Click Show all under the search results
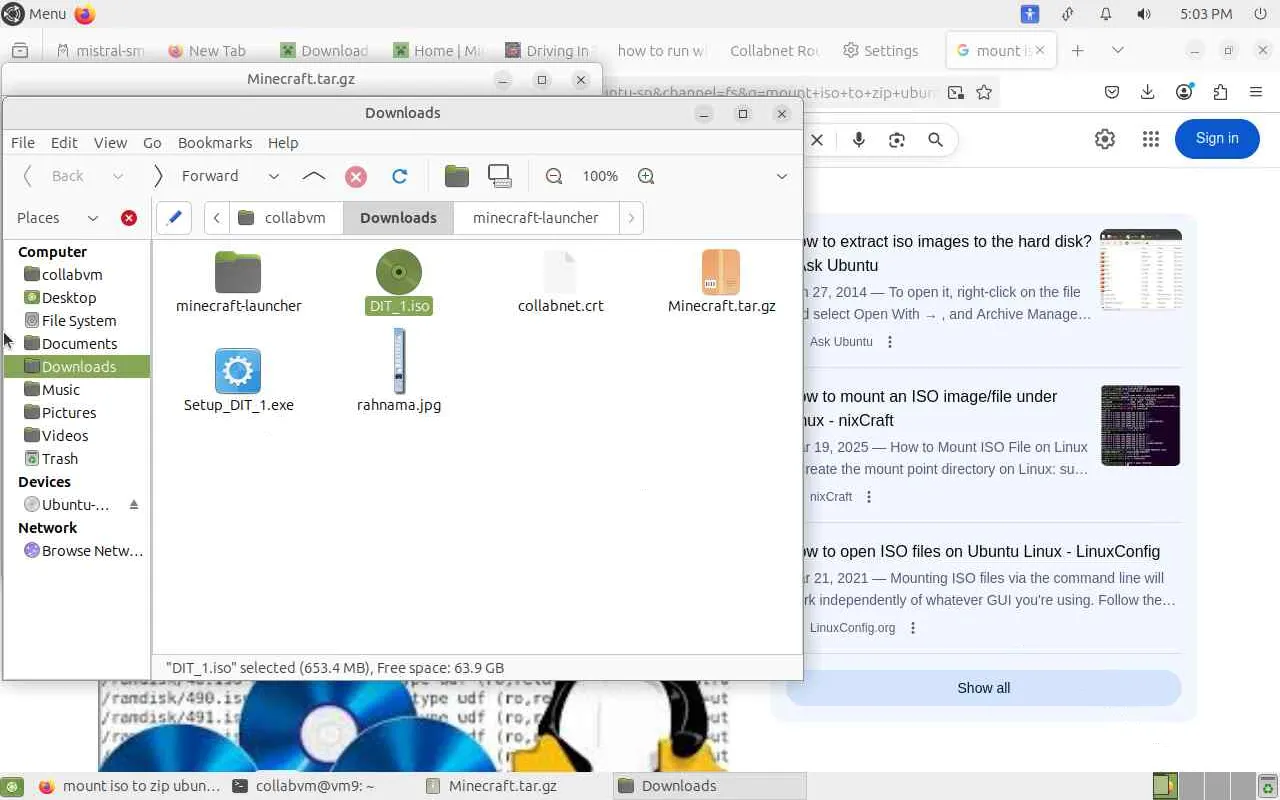Viewport: 1280px width, 800px height. coord(984,688)
